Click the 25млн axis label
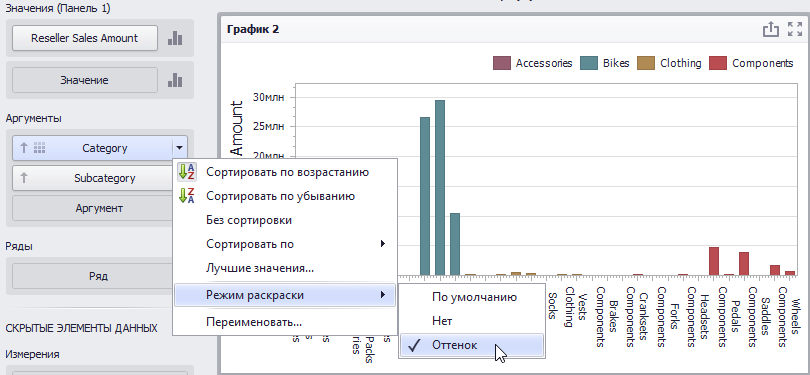Viewport: 810px width, 375px height. point(269,127)
